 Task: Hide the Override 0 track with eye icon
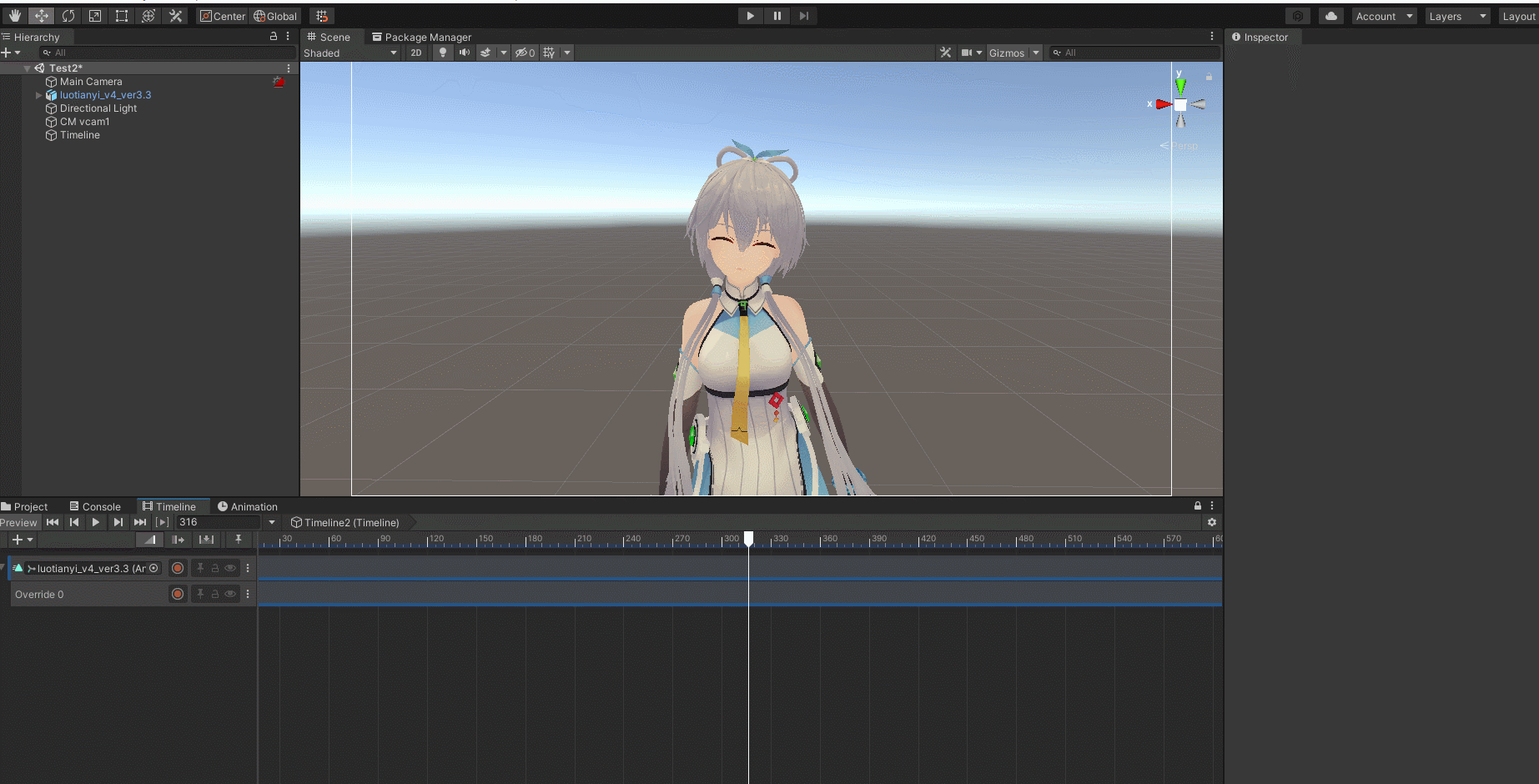230,594
